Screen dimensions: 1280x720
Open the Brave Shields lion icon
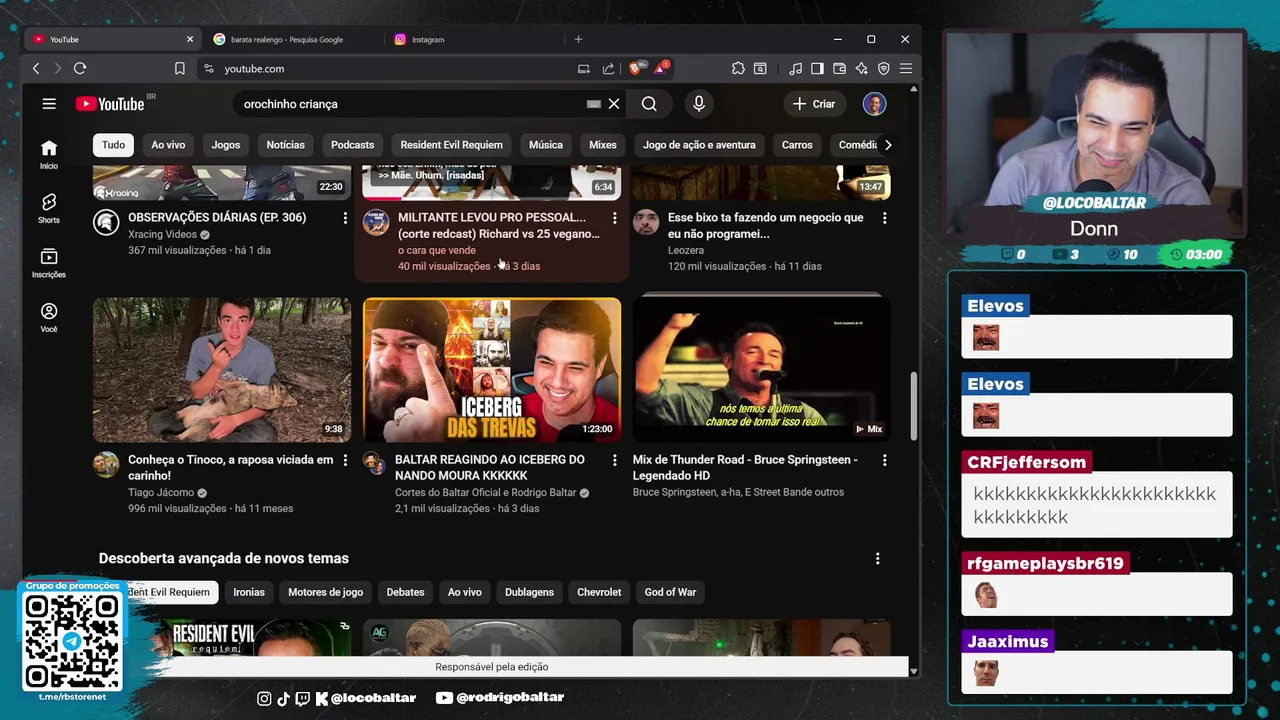click(635, 68)
